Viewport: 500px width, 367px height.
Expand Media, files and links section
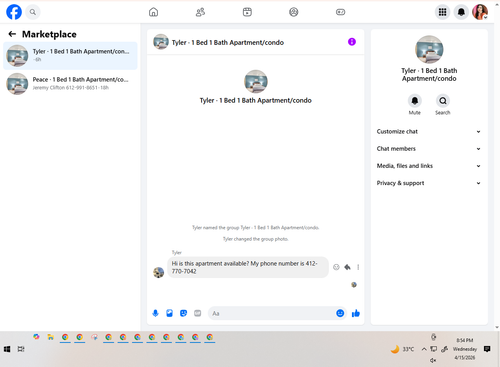pyautogui.click(x=429, y=166)
